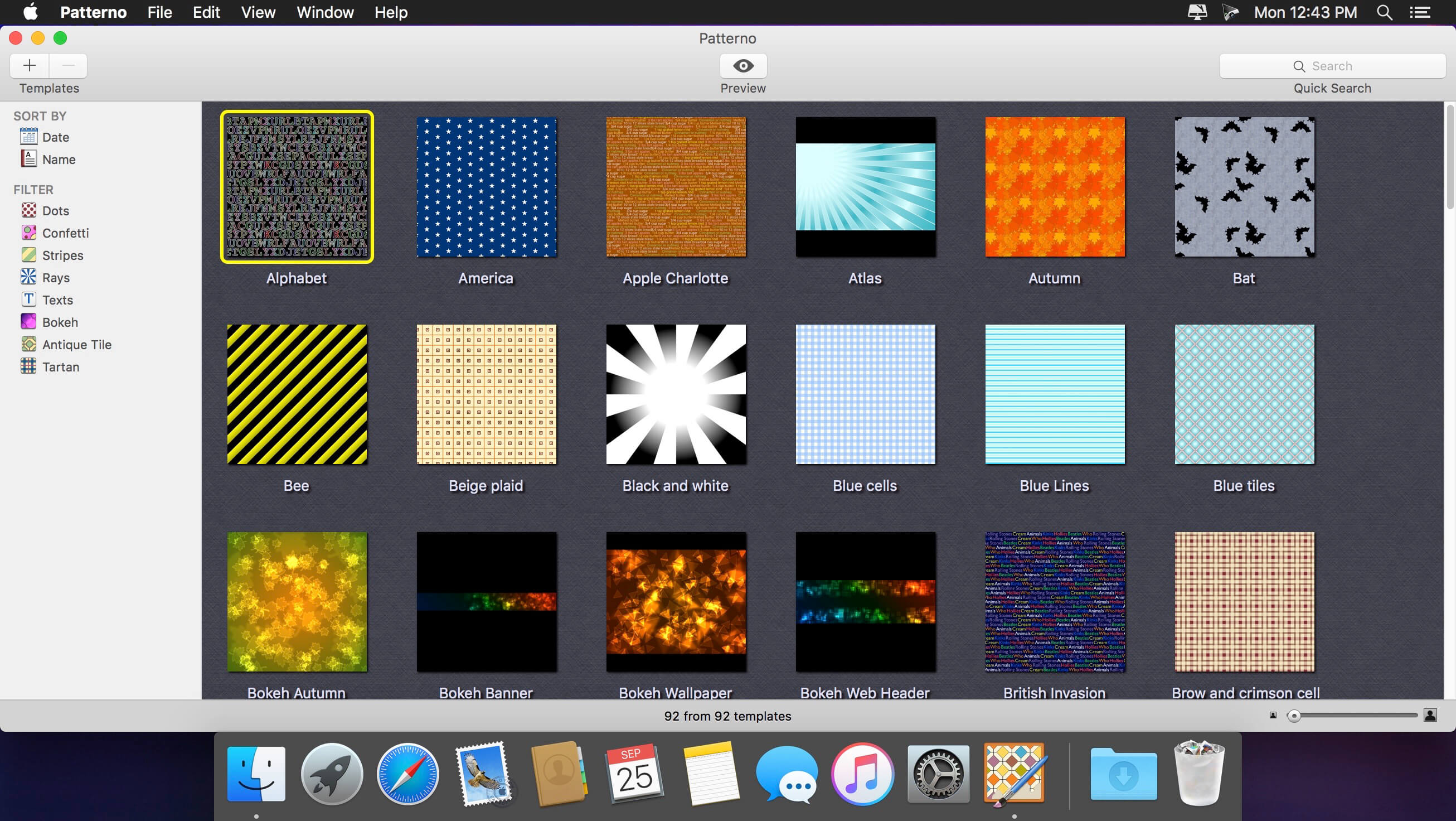The image size is (1456, 821).
Task: Expand the FILTER section sidebar
Action: [32, 189]
